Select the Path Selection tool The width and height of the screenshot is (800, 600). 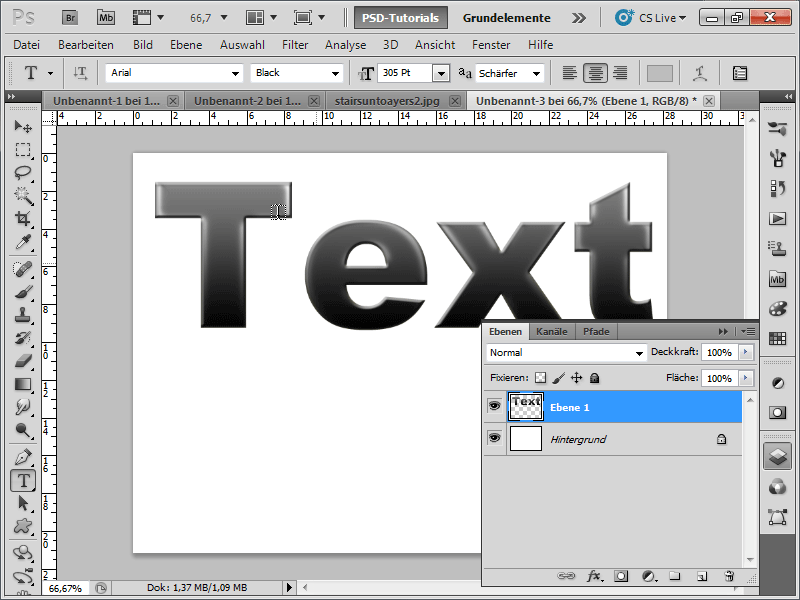(23, 503)
